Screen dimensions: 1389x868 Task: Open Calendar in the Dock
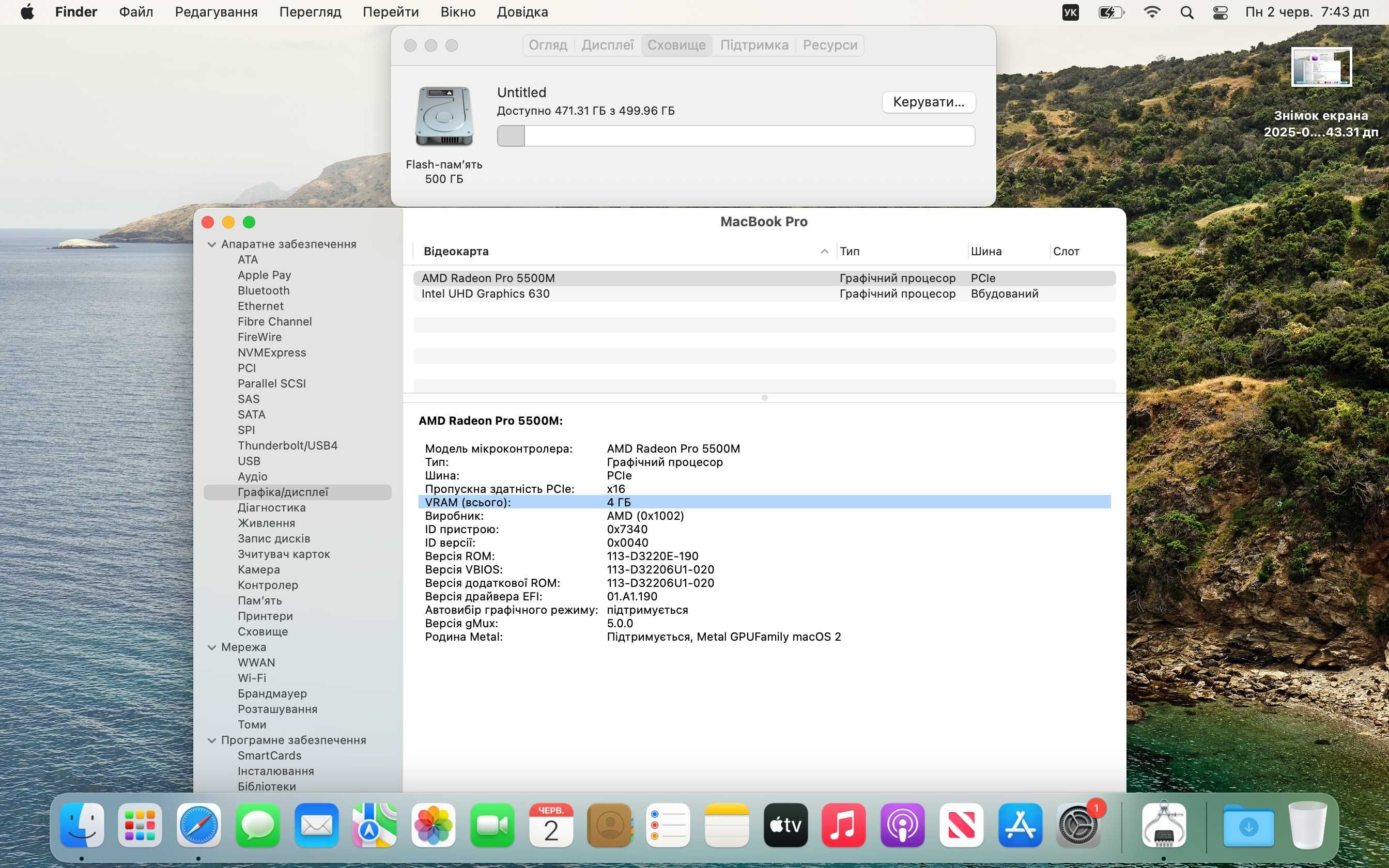pos(551,826)
